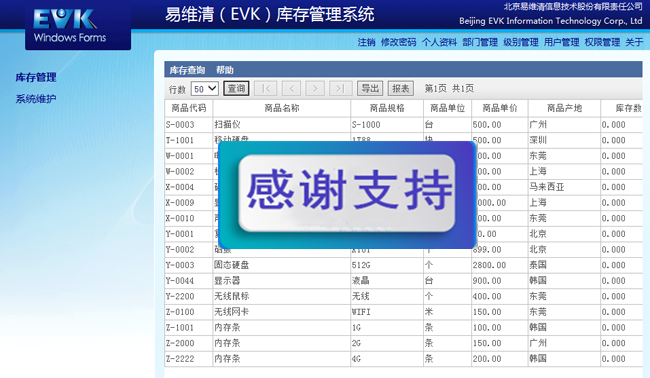This screenshot has height=378, width=650.
Task: Open the 库存查询 menu
Action: click(x=187, y=70)
